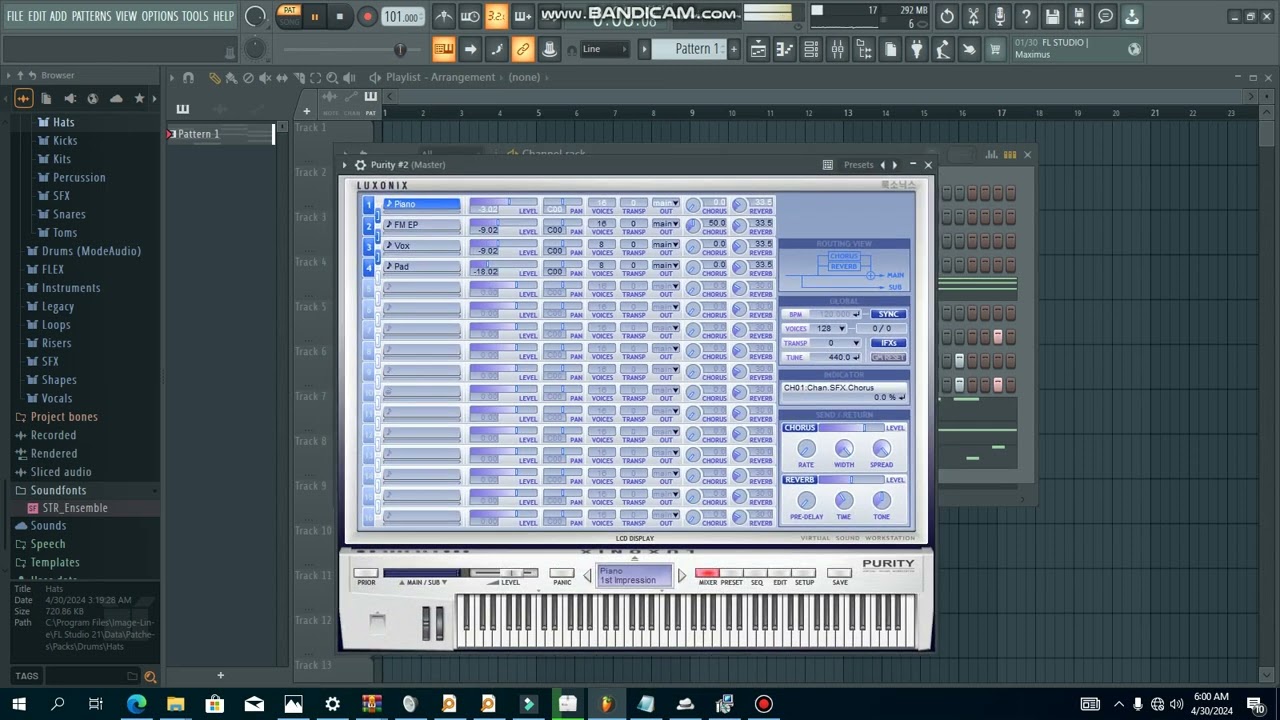
Task: Expand the Drums (ModeAudio) folder
Action: coord(91,251)
